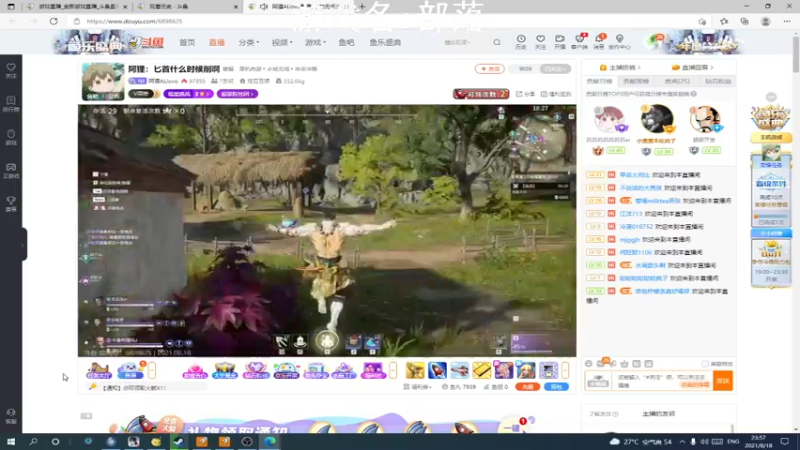The image size is (800, 450).
Task: Open the 历史 history clock icon
Action: (521, 42)
